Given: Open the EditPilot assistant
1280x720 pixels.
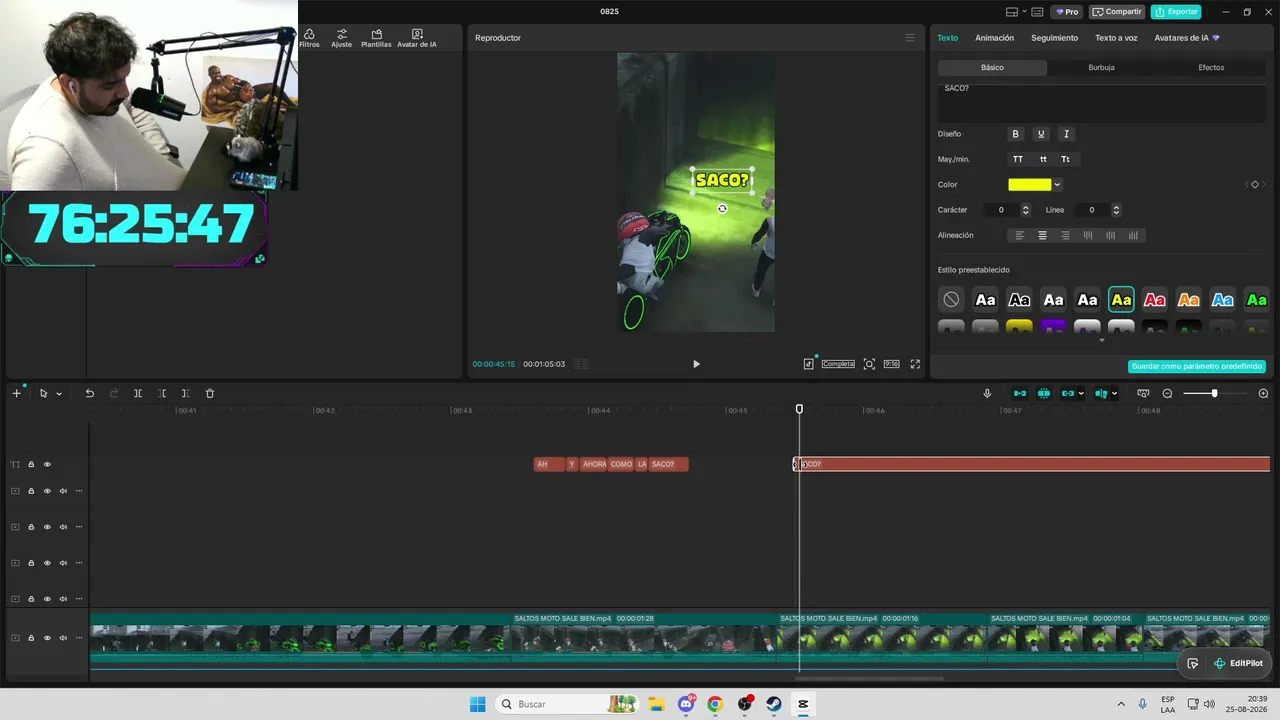Looking at the screenshot, I should pyautogui.click(x=1238, y=663).
